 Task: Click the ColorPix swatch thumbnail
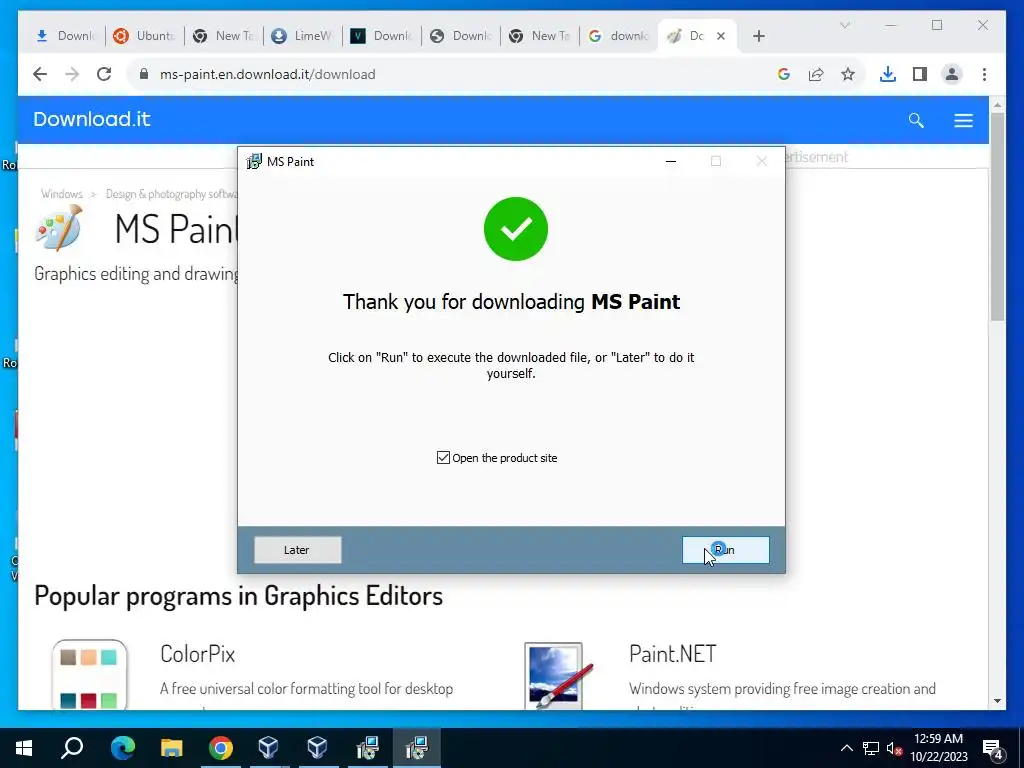[x=89, y=675]
